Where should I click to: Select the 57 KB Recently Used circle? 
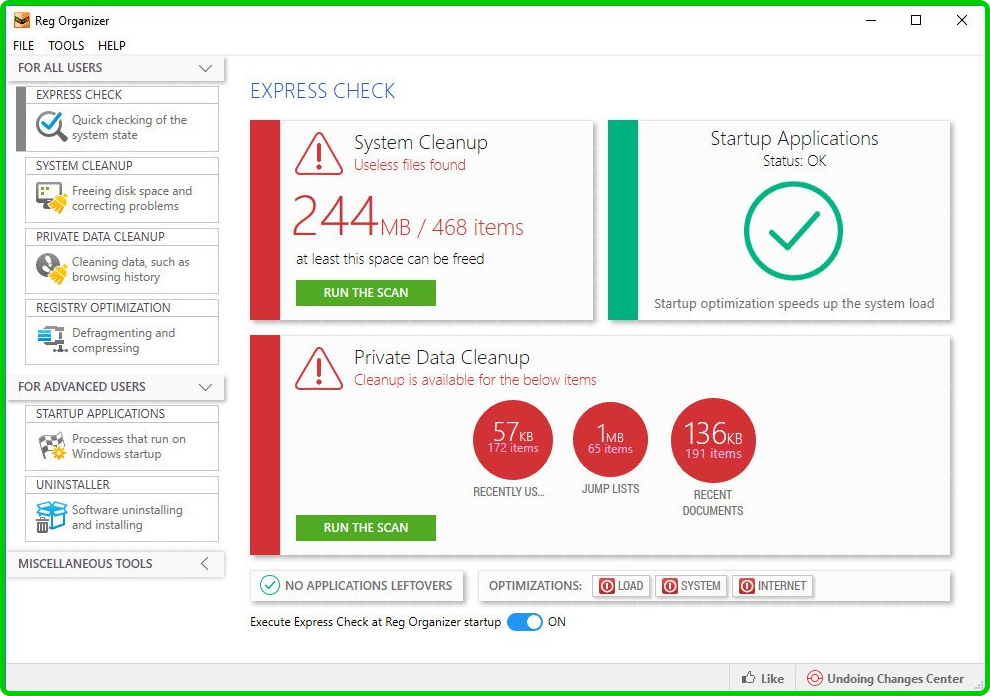[513, 440]
